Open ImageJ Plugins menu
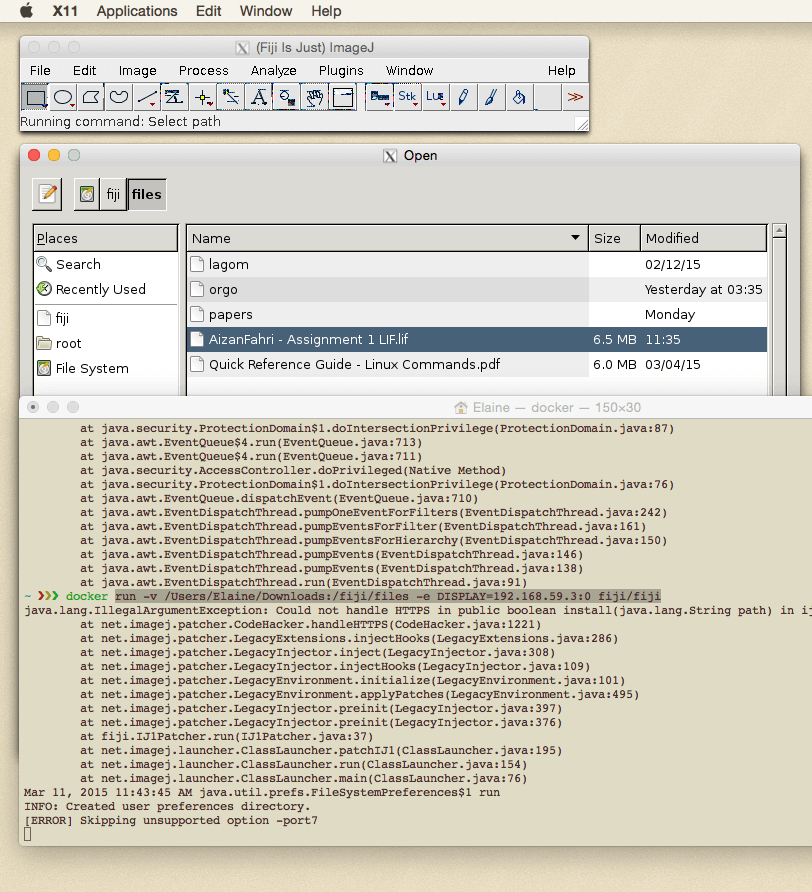Viewport: 812px width, 892px height. click(x=341, y=71)
